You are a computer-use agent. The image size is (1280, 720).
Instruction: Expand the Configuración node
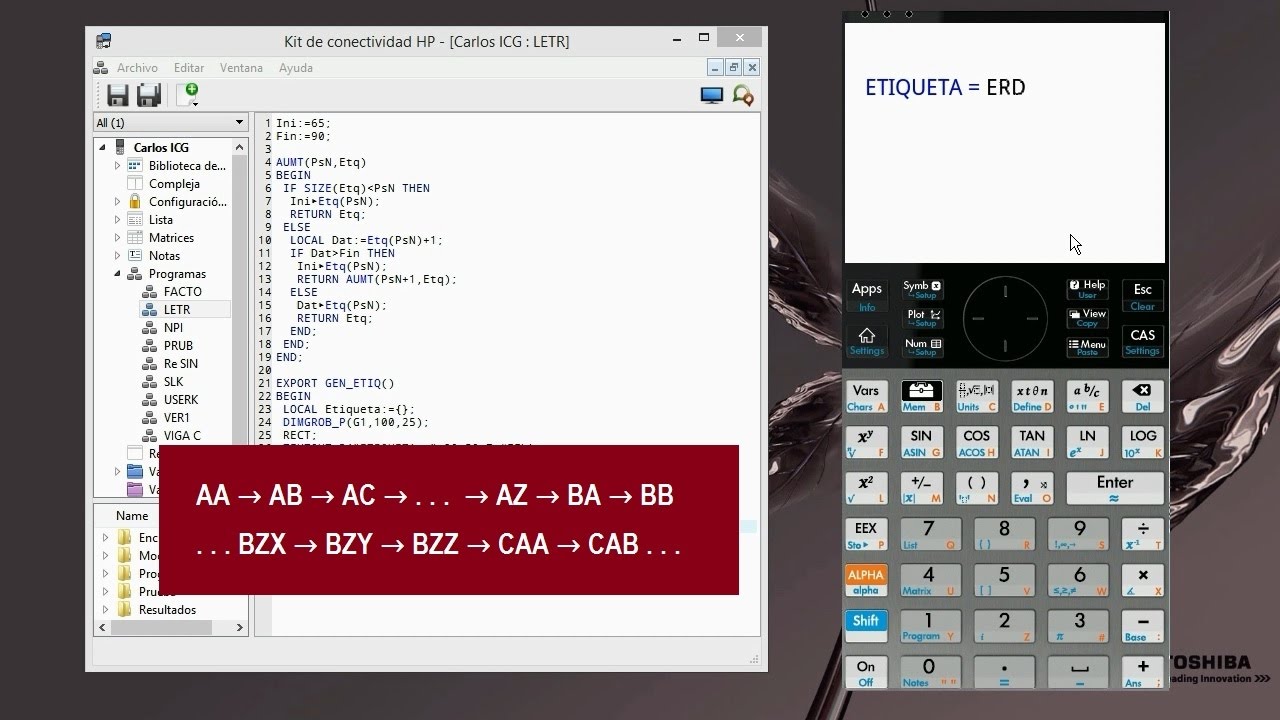tap(117, 202)
